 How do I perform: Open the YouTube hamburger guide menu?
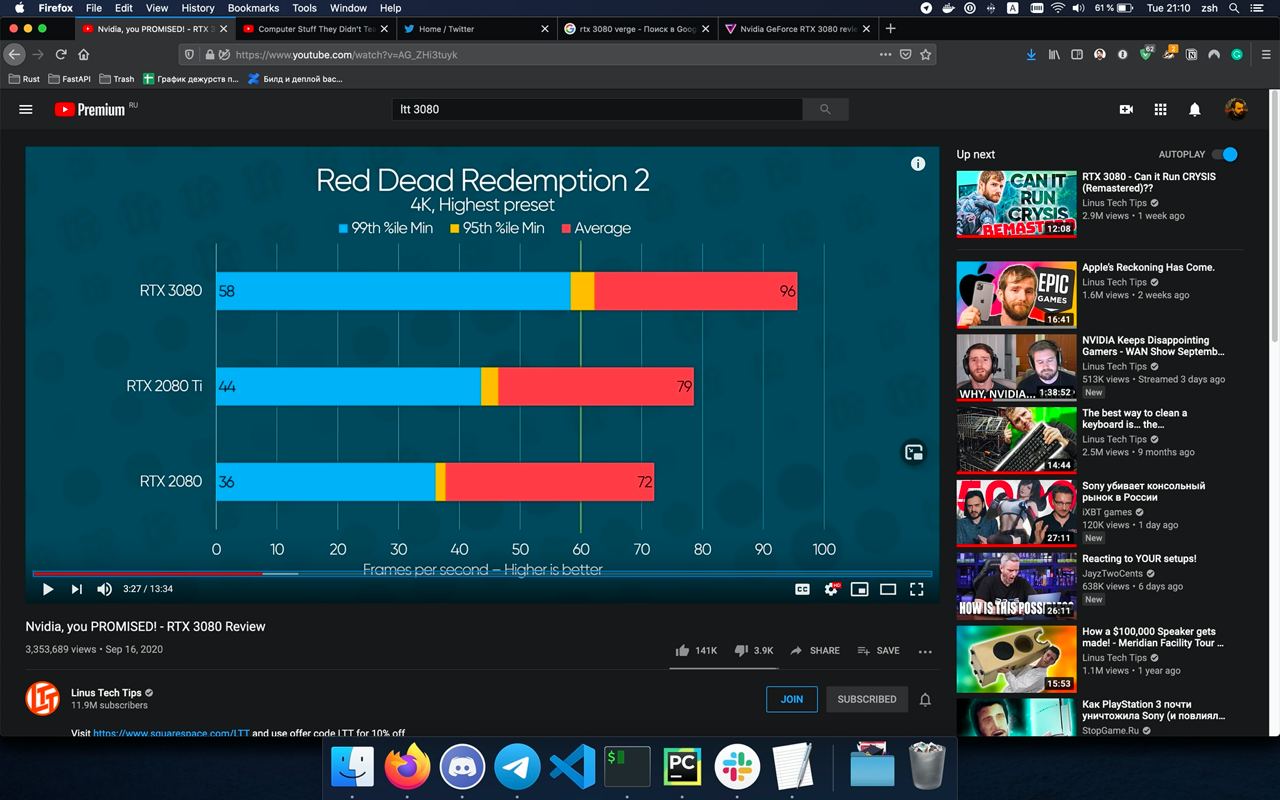click(x=26, y=109)
